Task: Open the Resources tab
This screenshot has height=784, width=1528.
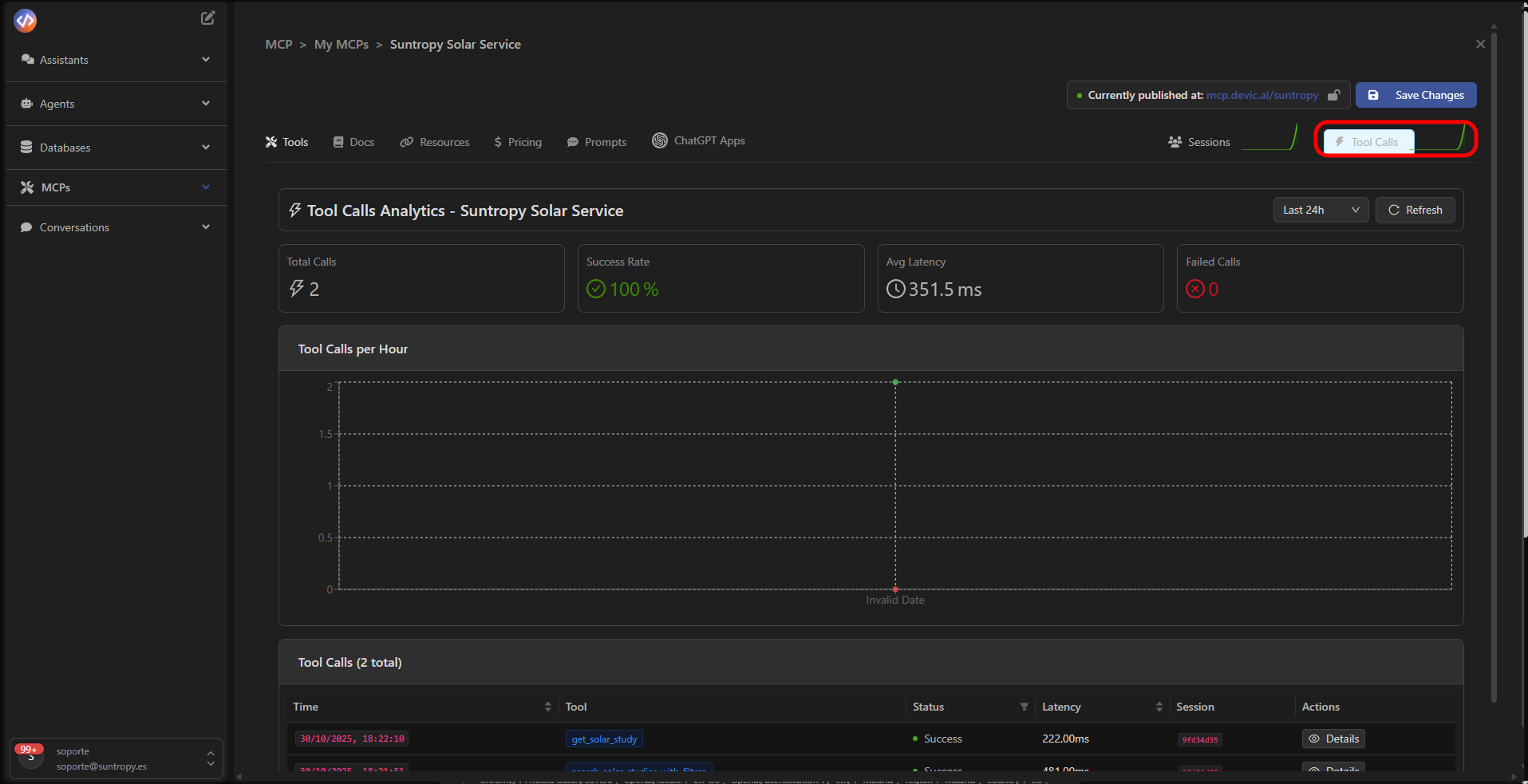Action: pos(435,142)
